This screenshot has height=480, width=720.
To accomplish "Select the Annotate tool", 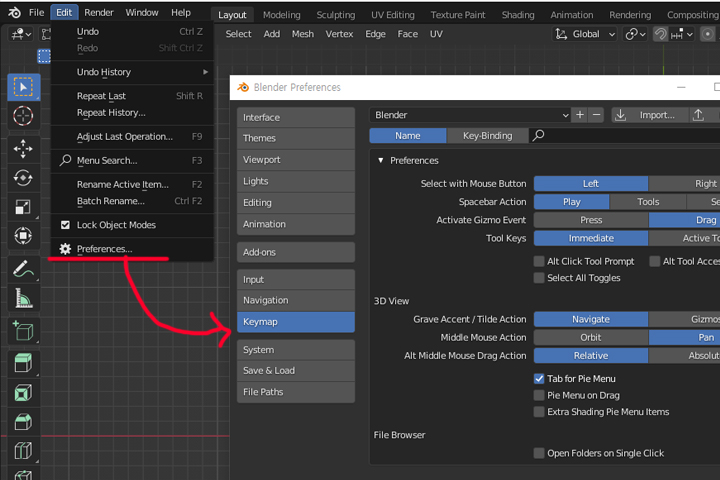I will click(23, 270).
